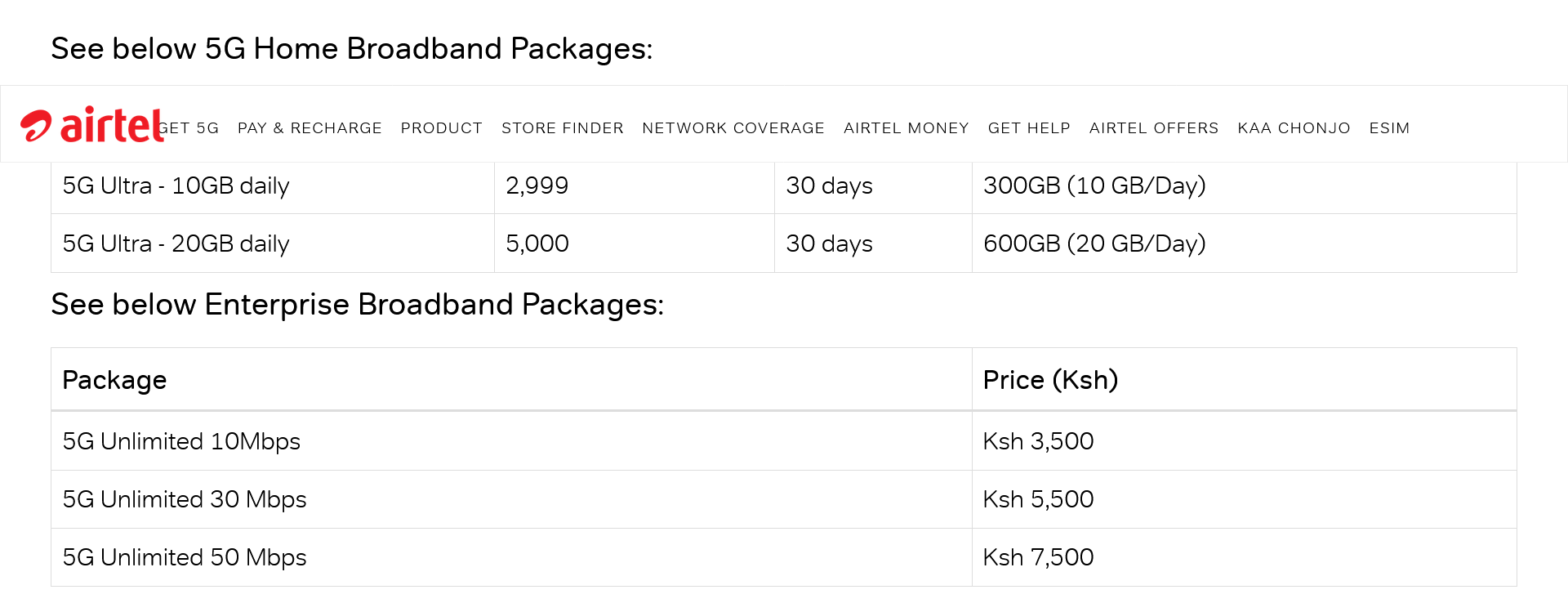The image size is (1568, 612).
Task: Select ESIM from the navigation bar
Action: 1389,128
